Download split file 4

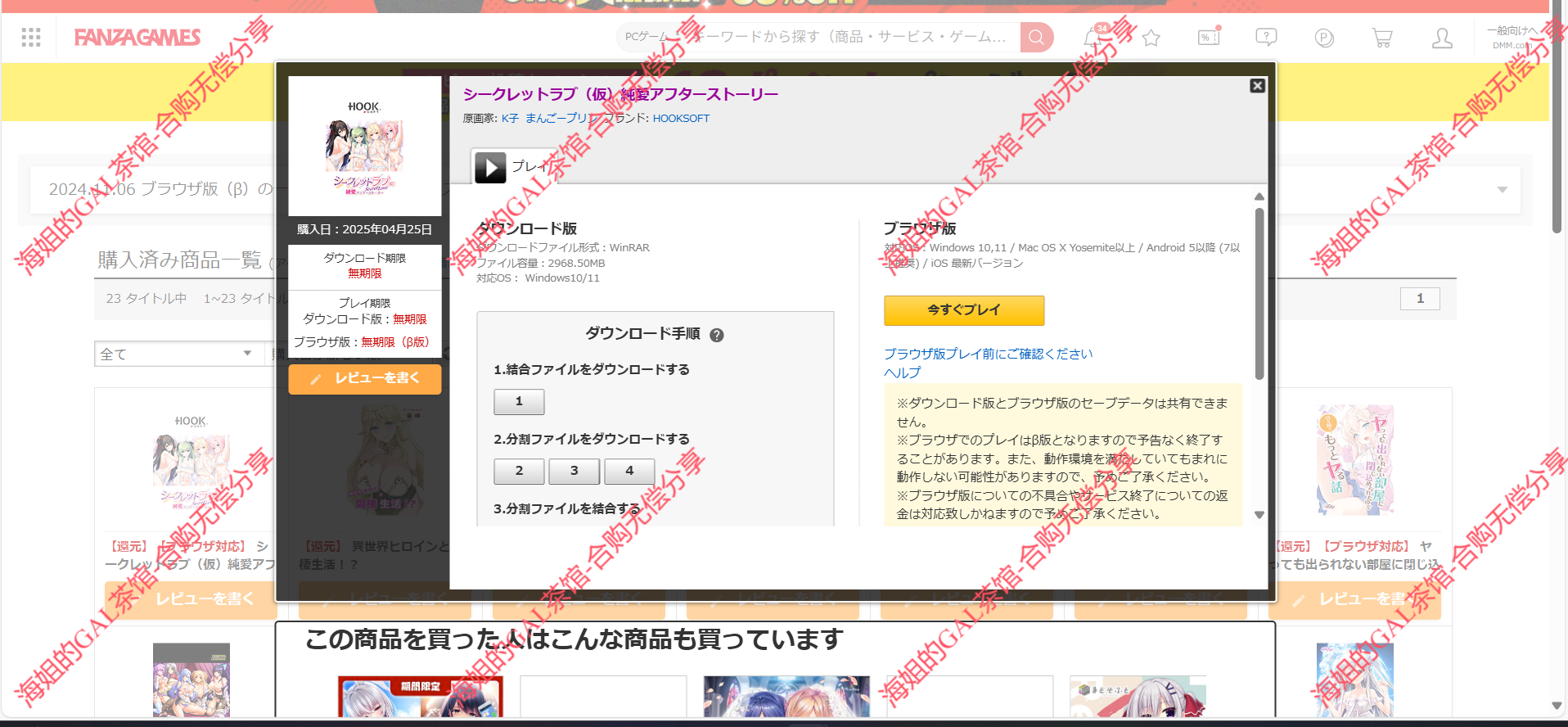[629, 471]
